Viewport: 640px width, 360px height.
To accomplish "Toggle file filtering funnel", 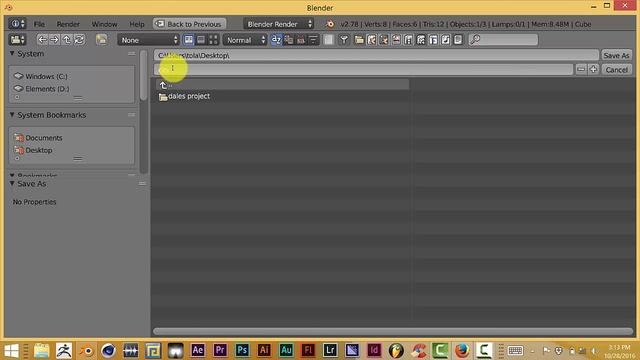I will [x=344, y=40].
